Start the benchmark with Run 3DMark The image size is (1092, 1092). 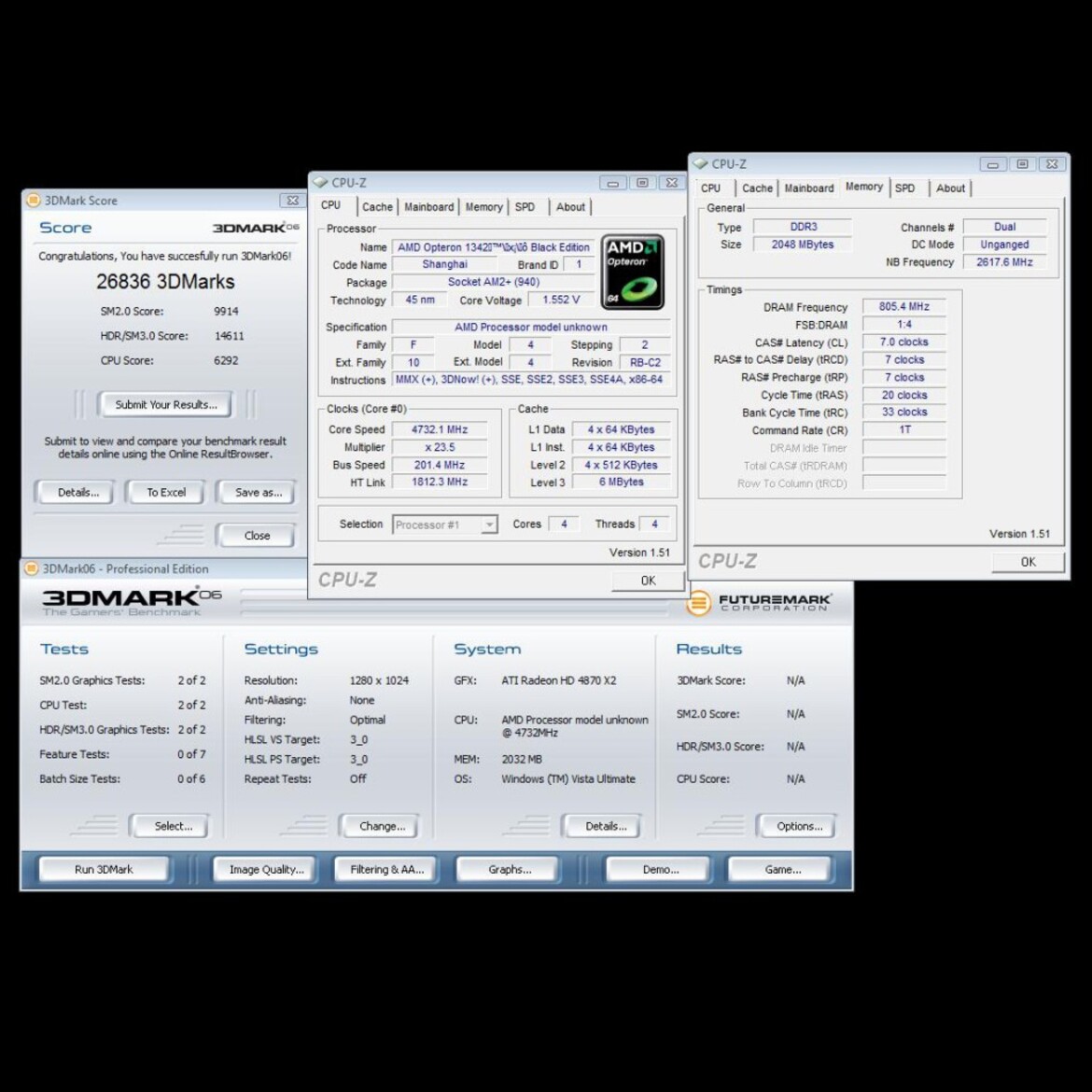tap(104, 869)
